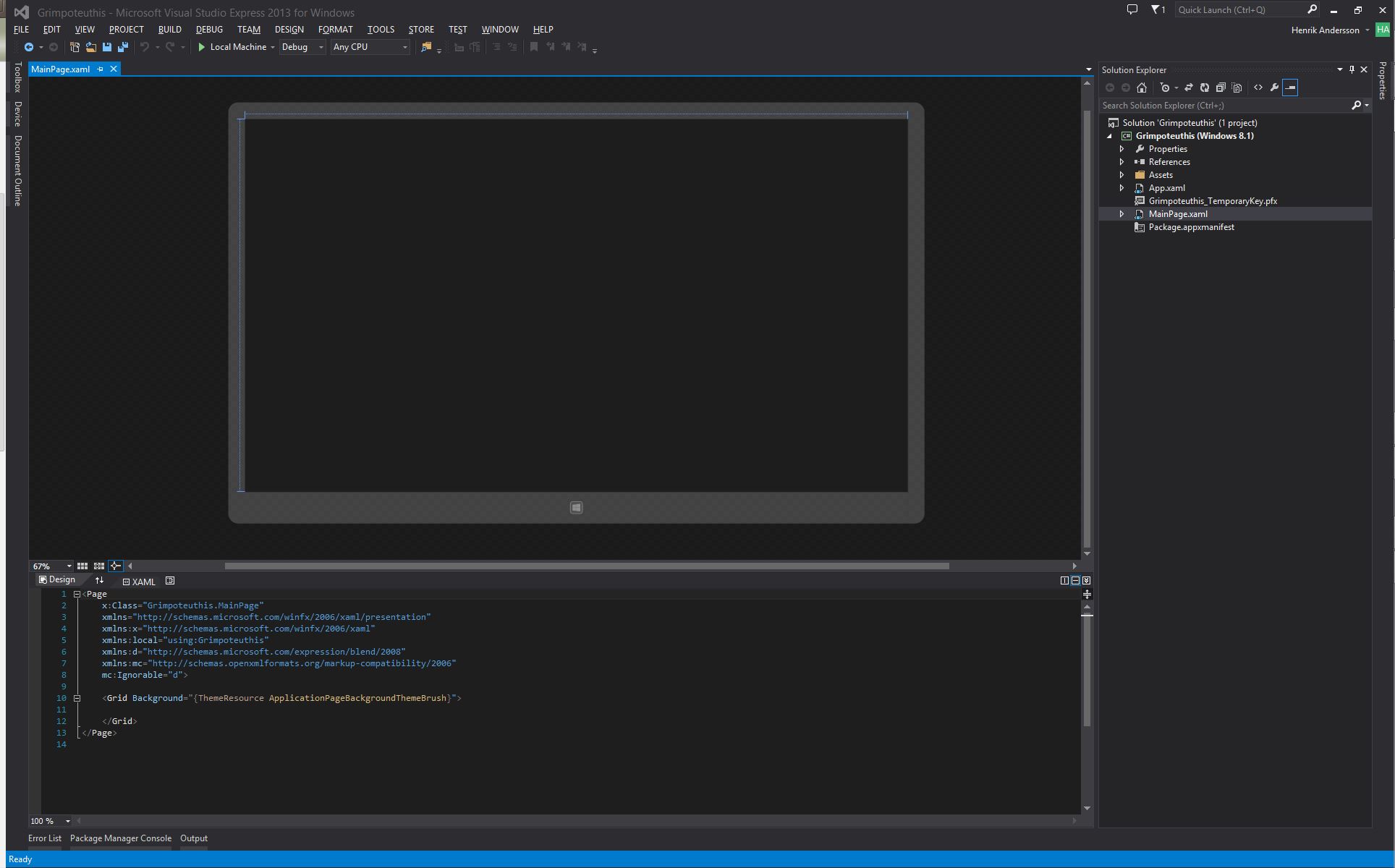
Task: Open the Toolbox side panel tab
Action: click(18, 77)
